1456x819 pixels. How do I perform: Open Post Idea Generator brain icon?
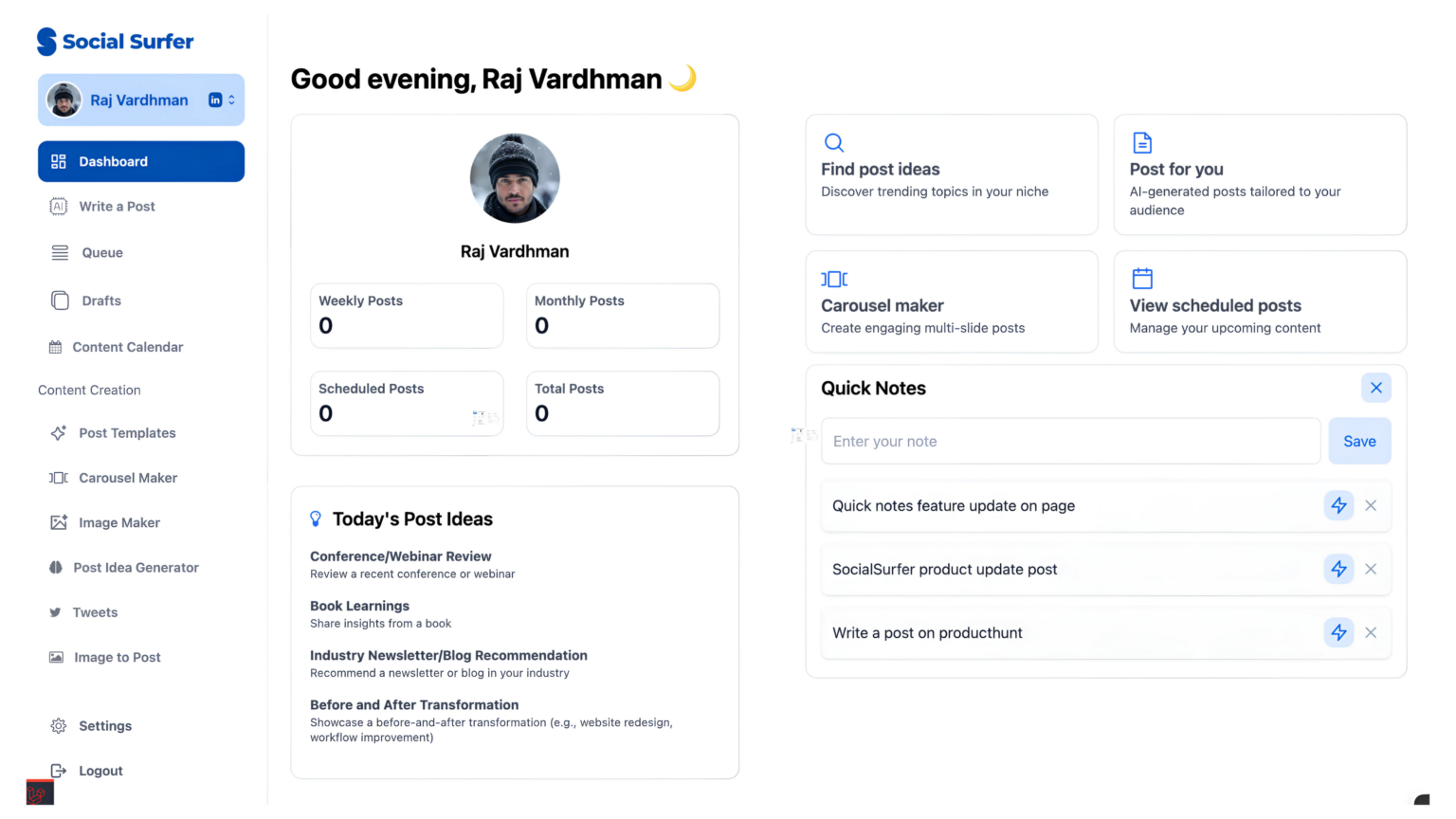(56, 568)
